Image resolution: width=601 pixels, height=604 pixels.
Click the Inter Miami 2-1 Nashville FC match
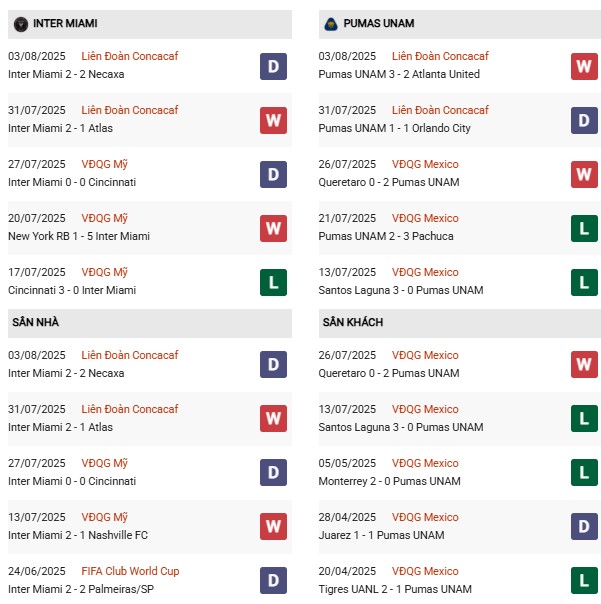[77, 535]
